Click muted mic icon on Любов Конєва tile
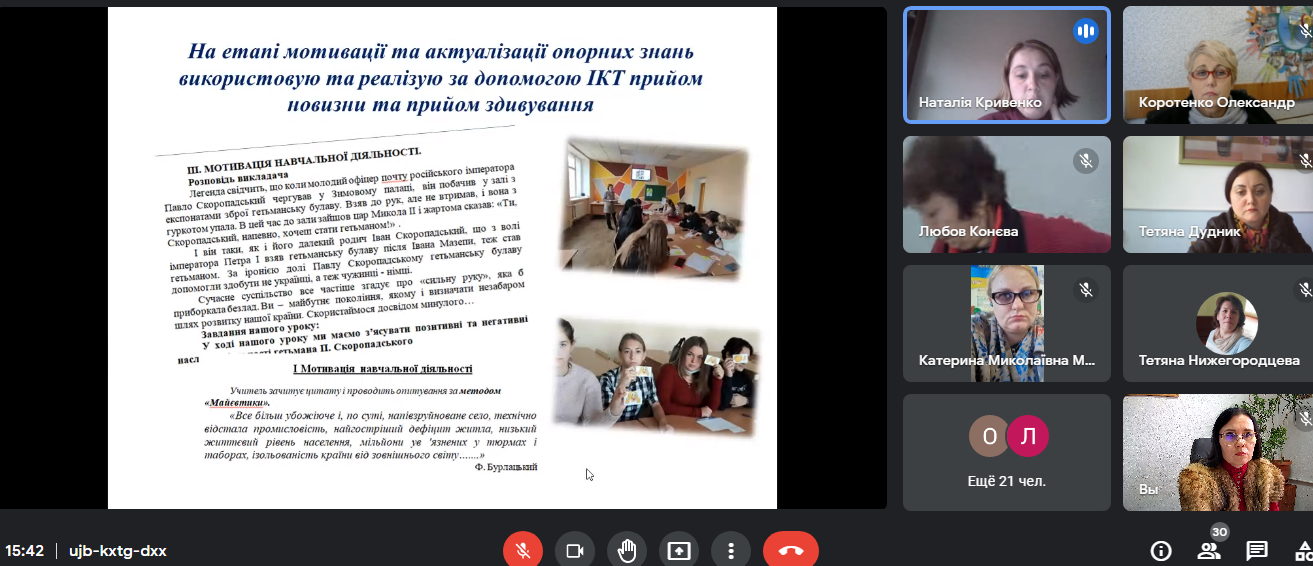The image size is (1313, 566). tap(1085, 161)
